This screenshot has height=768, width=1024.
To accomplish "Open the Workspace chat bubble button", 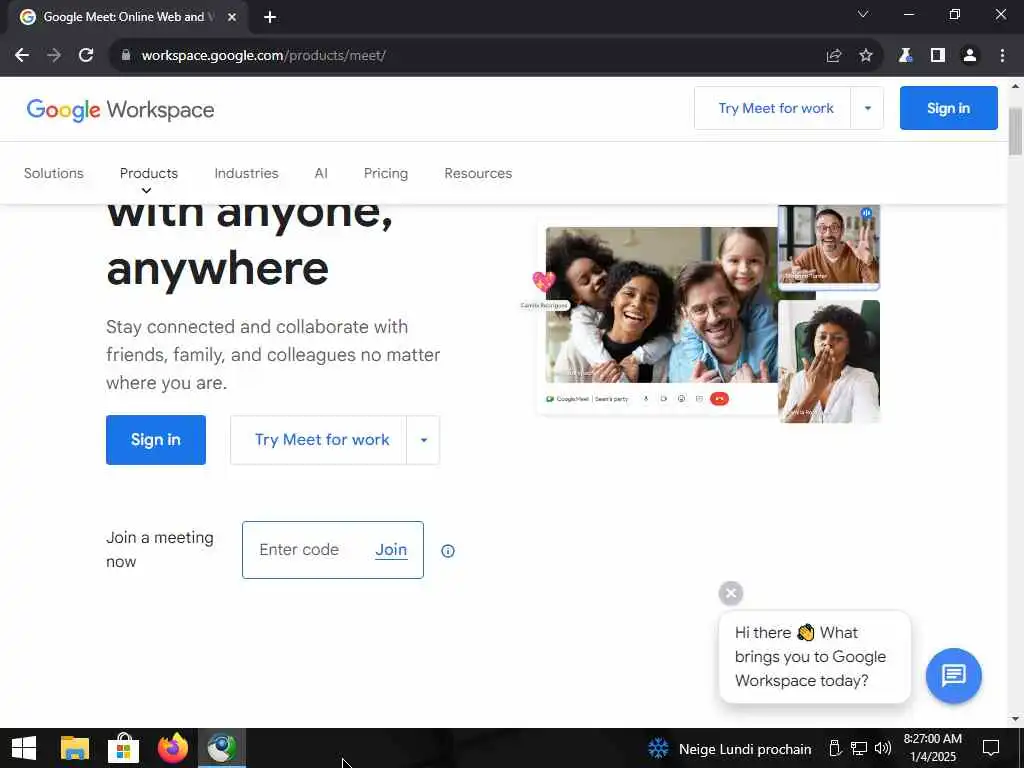I will pos(953,675).
